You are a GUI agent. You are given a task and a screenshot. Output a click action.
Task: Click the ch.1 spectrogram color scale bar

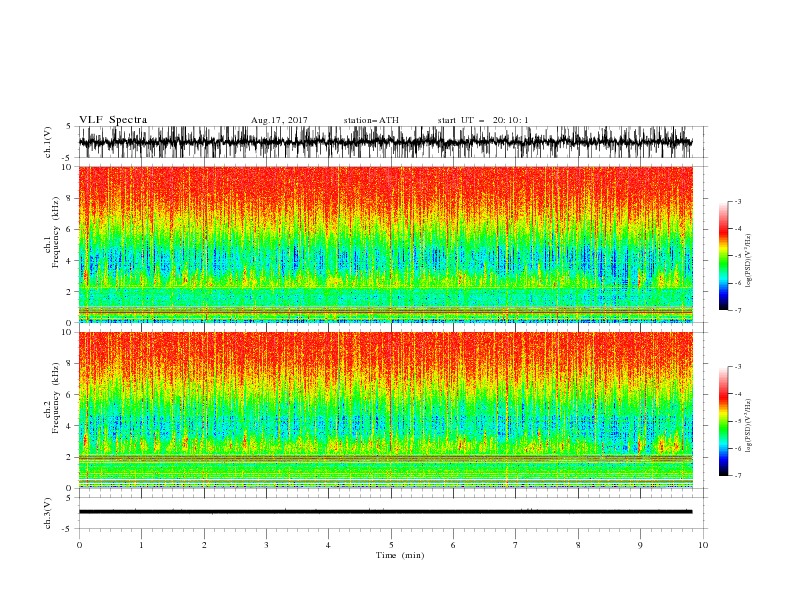point(724,256)
